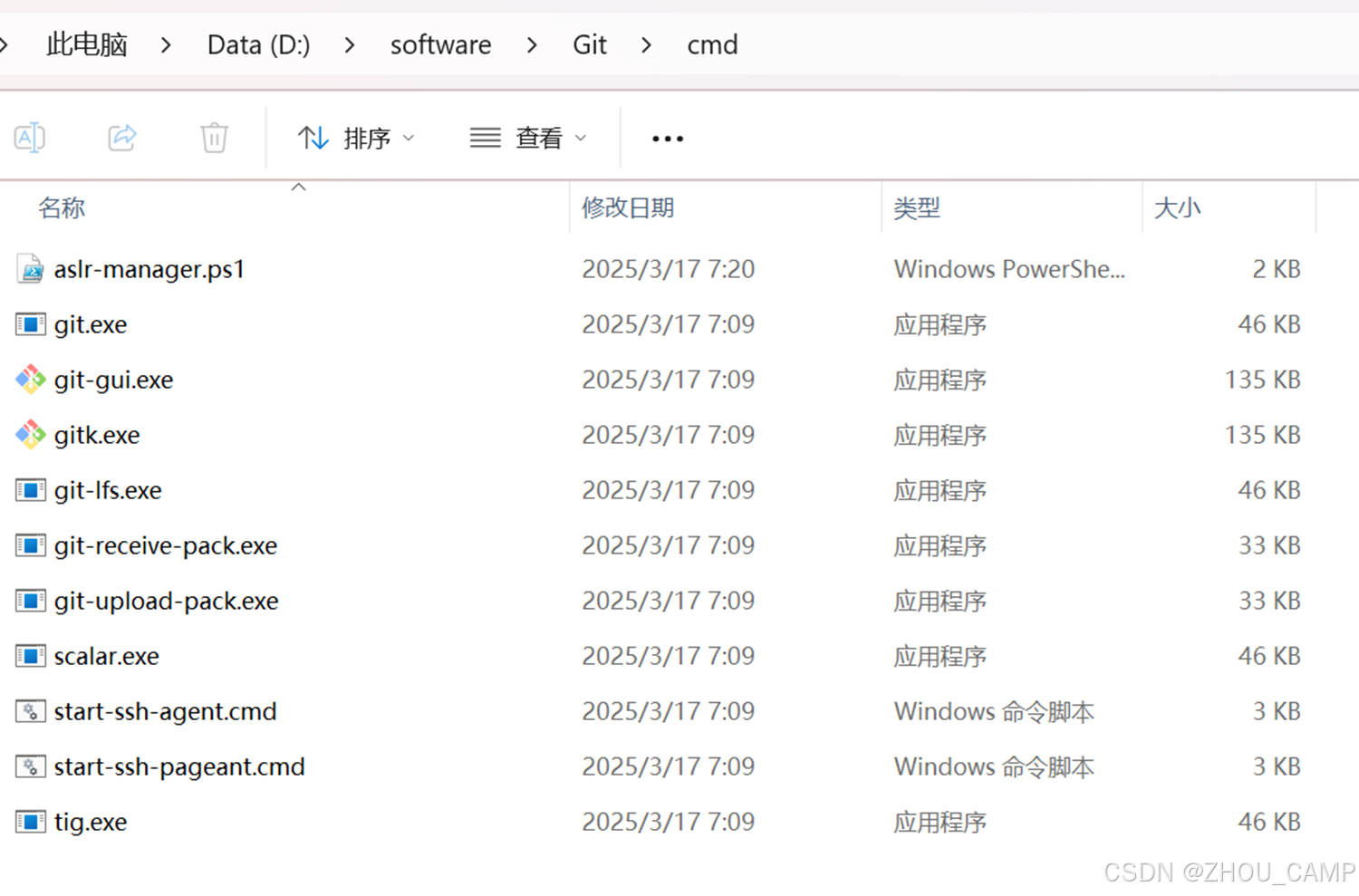Select the start-ssh-pageant.cmd file name
The width and height of the screenshot is (1359, 896).
(x=179, y=766)
